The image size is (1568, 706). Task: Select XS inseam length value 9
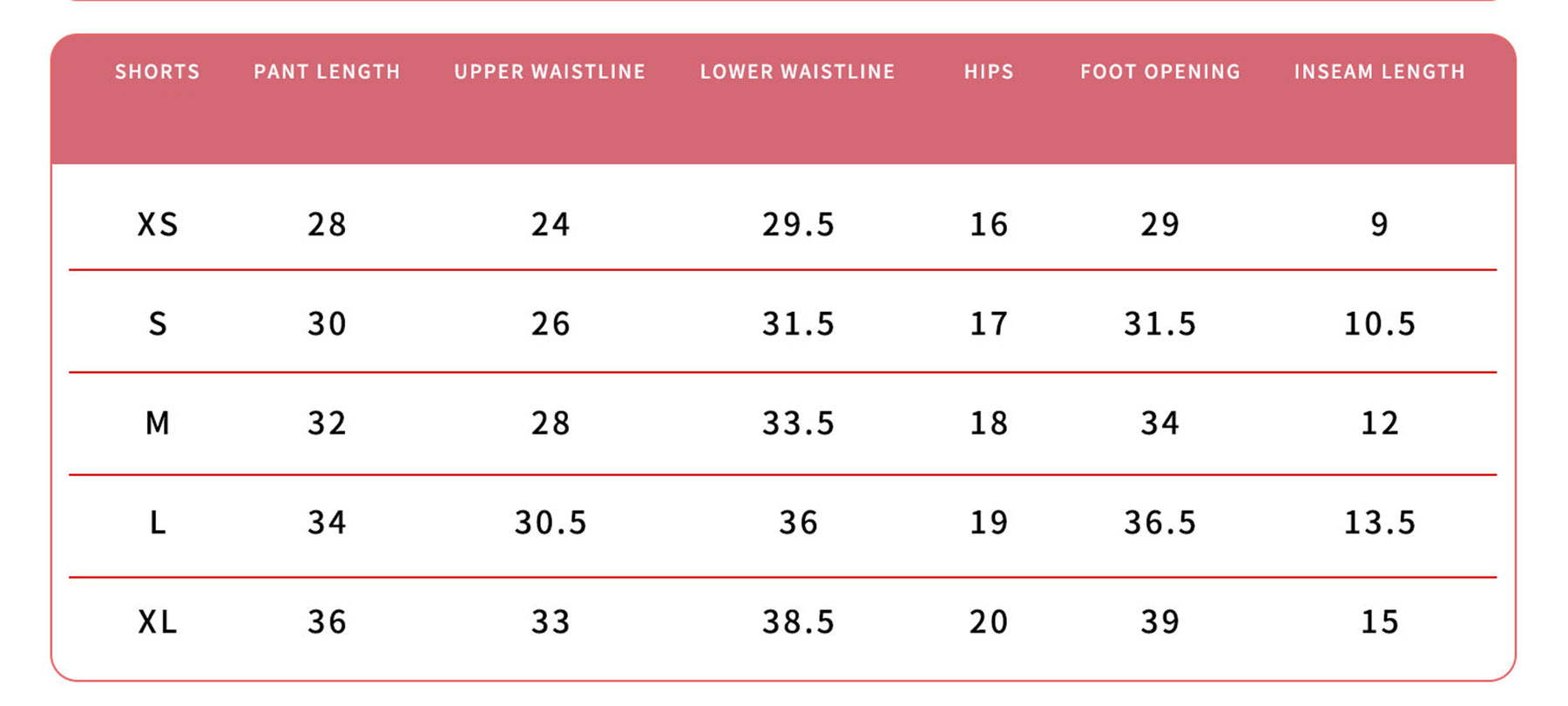click(1380, 225)
